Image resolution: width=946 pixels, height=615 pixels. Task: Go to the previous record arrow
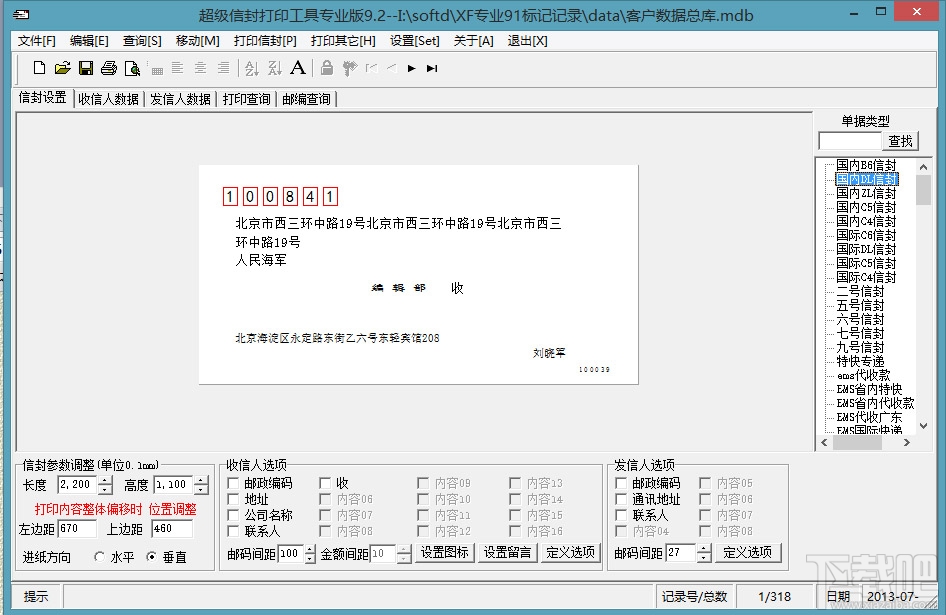[392, 68]
